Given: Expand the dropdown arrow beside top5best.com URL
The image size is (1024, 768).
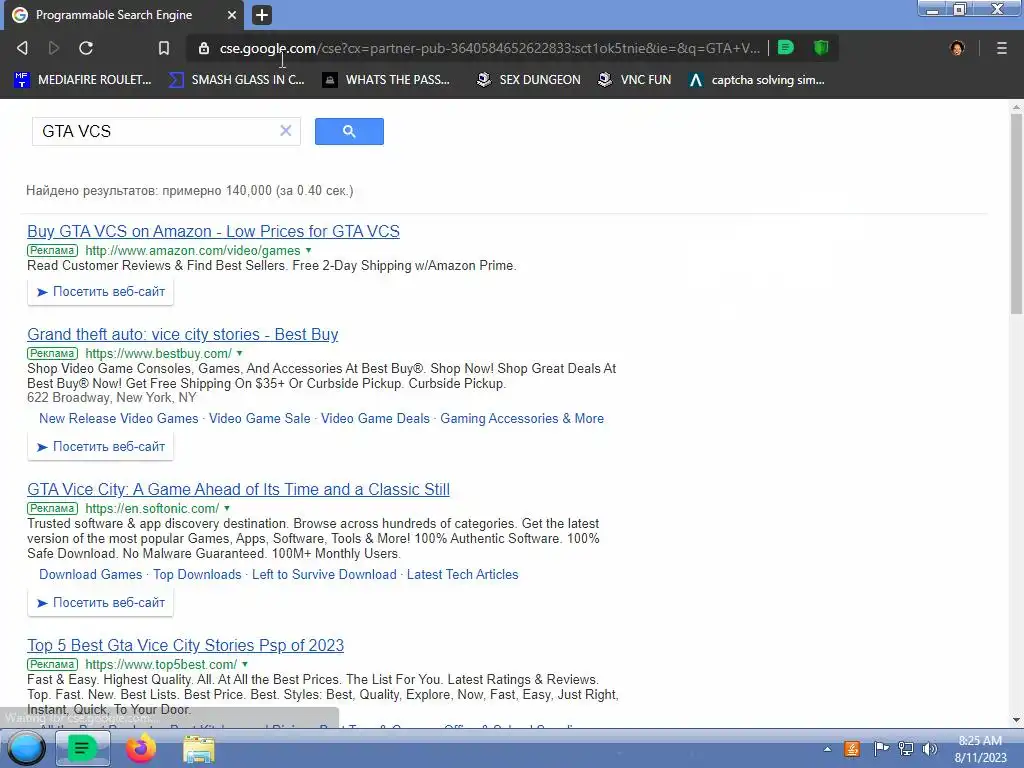Looking at the screenshot, I should [x=245, y=664].
